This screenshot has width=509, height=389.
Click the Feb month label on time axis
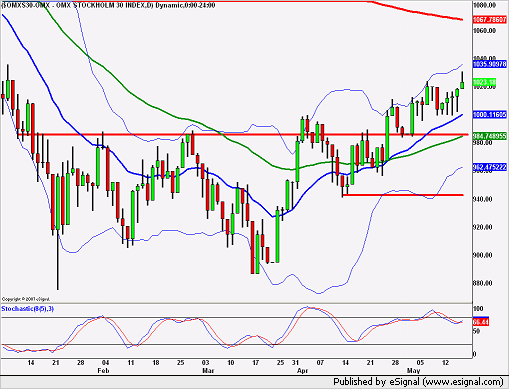(103, 370)
